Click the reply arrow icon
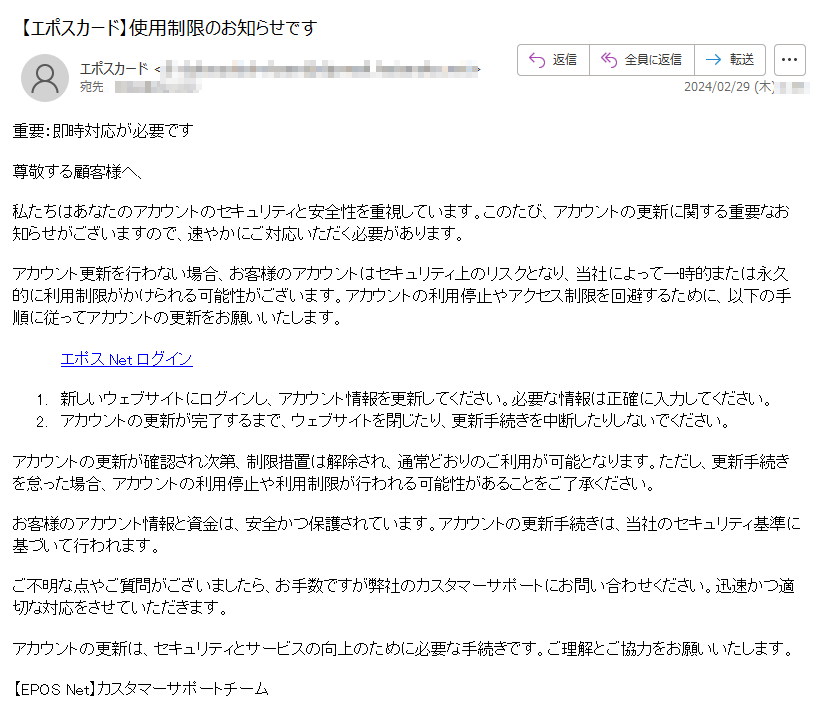 (537, 60)
